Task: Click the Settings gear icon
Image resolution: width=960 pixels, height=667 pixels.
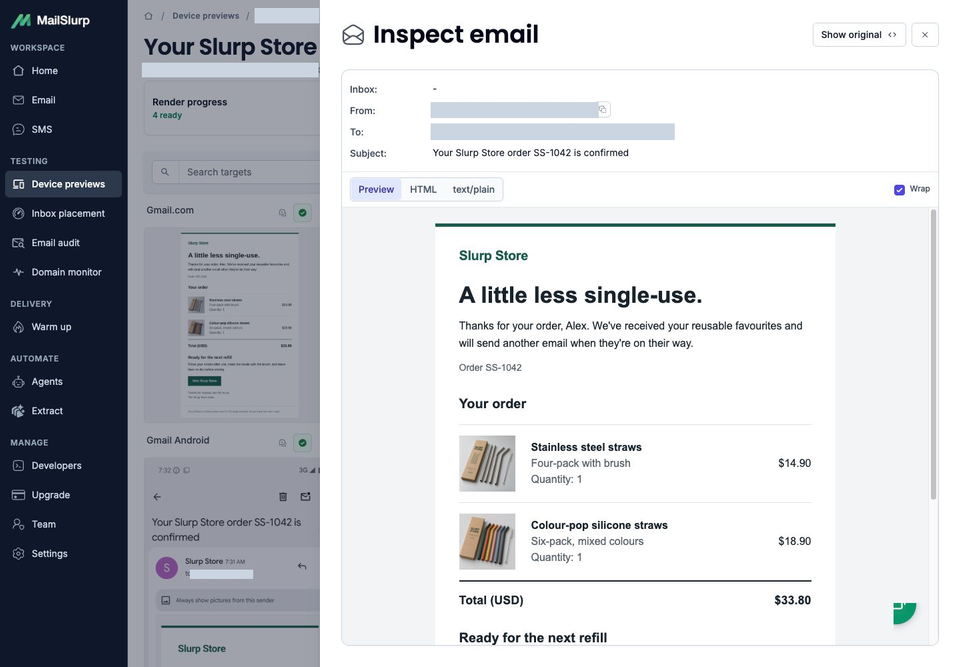Action: [x=18, y=554]
